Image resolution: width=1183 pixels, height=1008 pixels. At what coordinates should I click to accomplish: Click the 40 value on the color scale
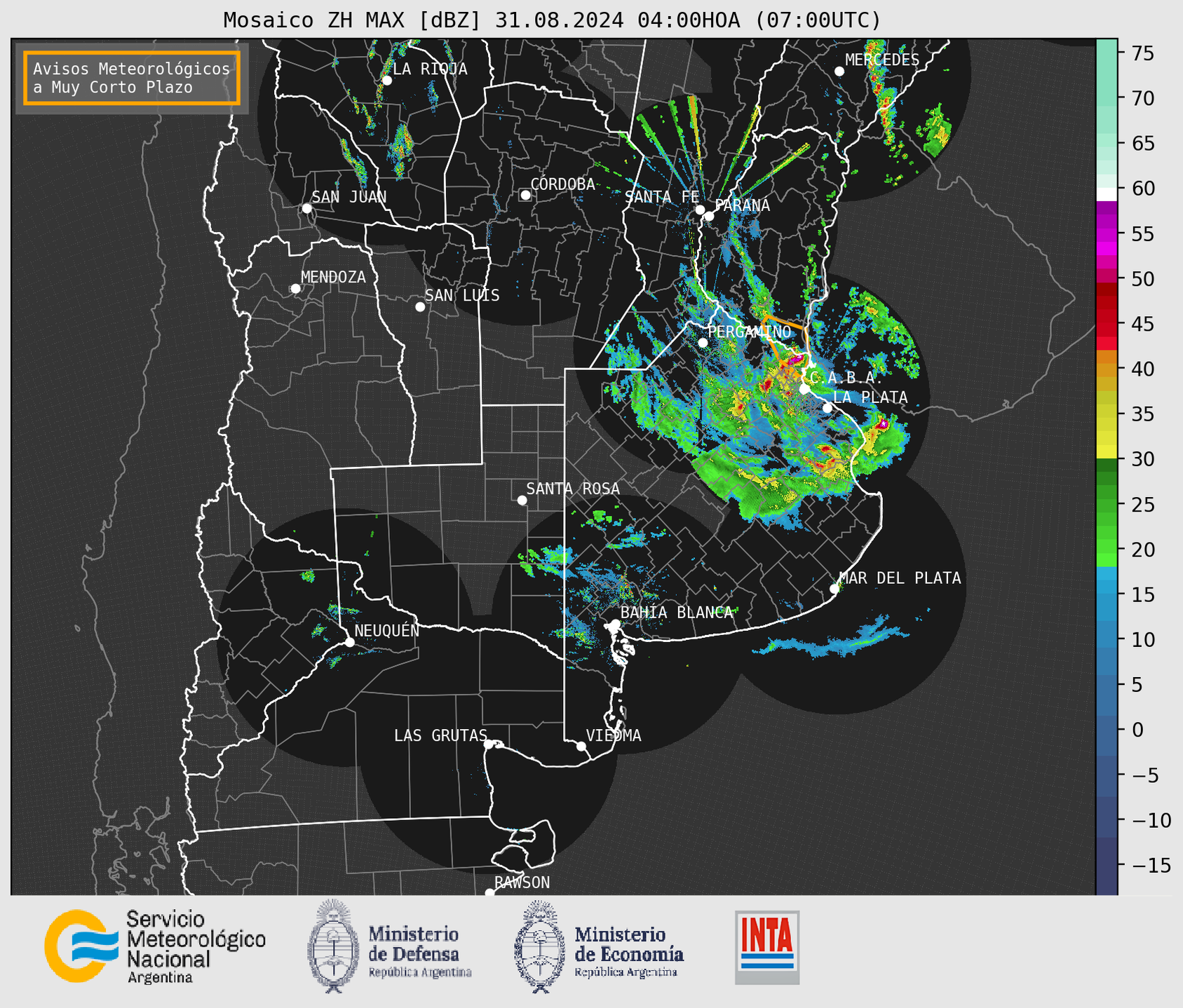1142,369
